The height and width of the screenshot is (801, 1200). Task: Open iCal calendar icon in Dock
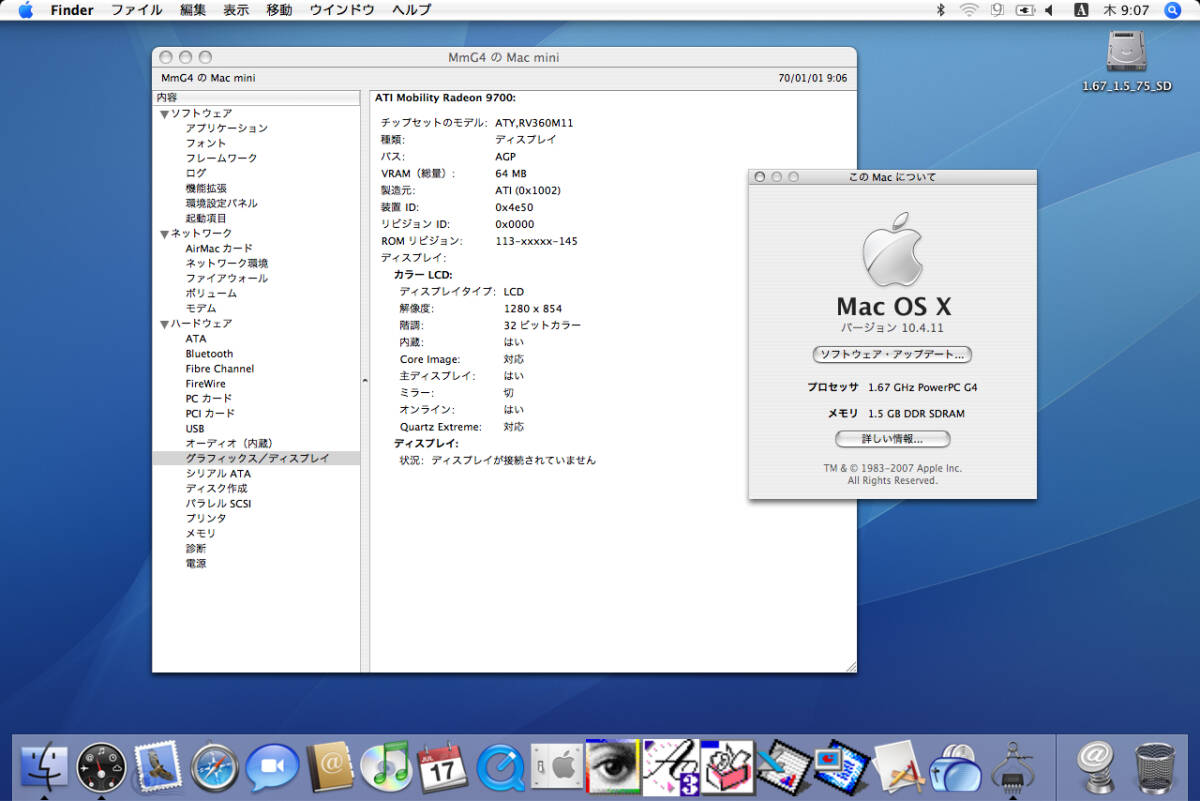coord(442,767)
